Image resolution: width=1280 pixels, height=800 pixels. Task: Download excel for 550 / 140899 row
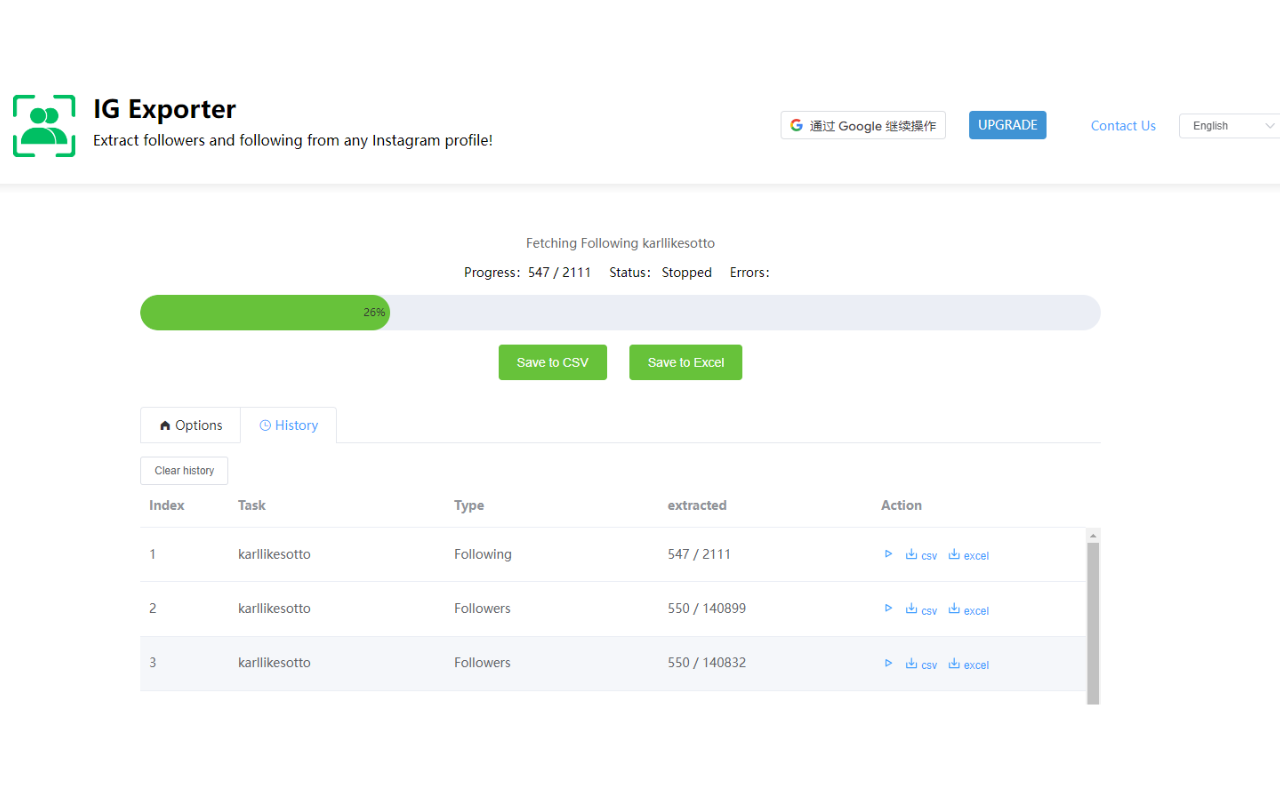click(x=968, y=609)
